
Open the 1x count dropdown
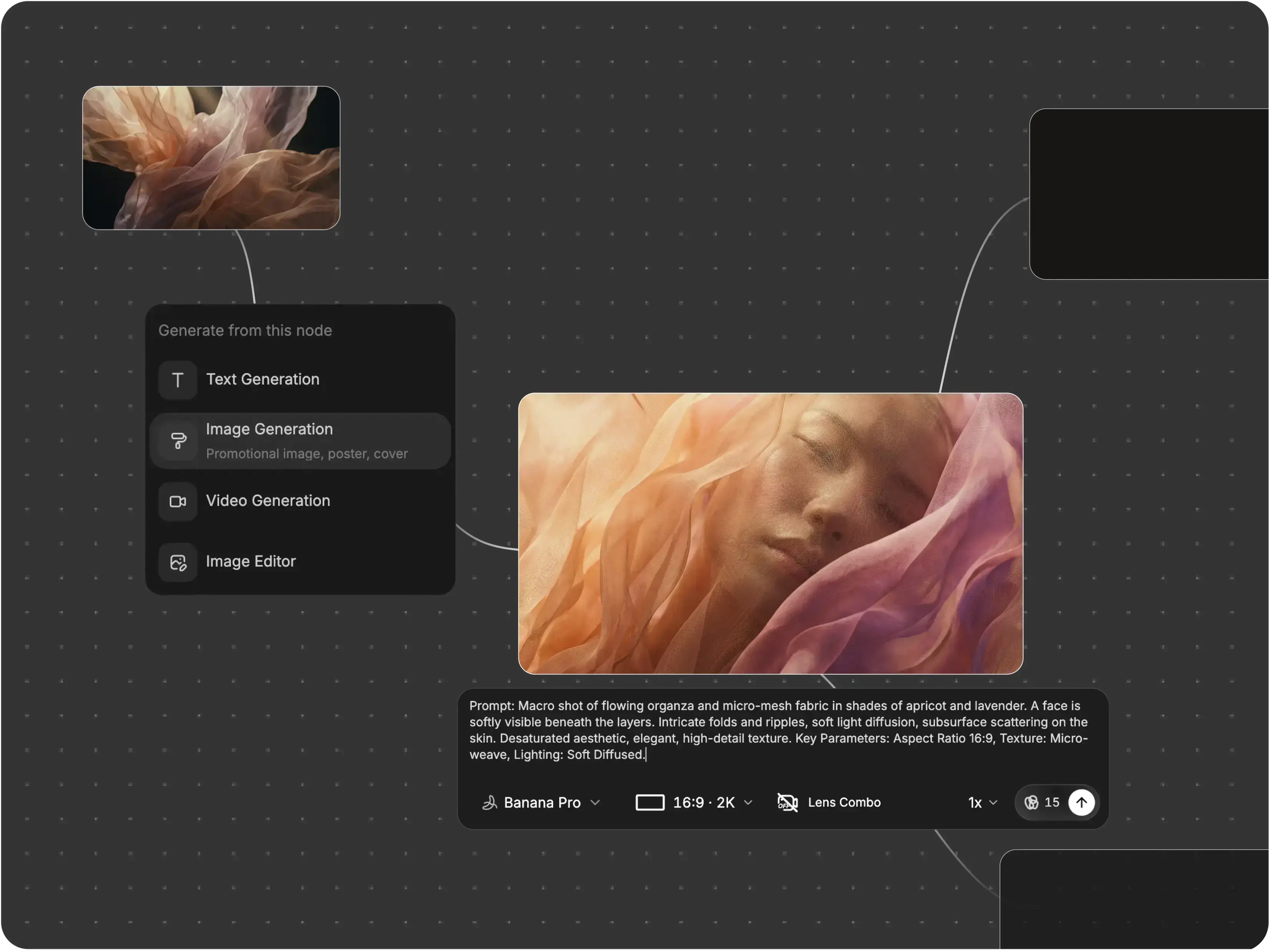pos(983,803)
